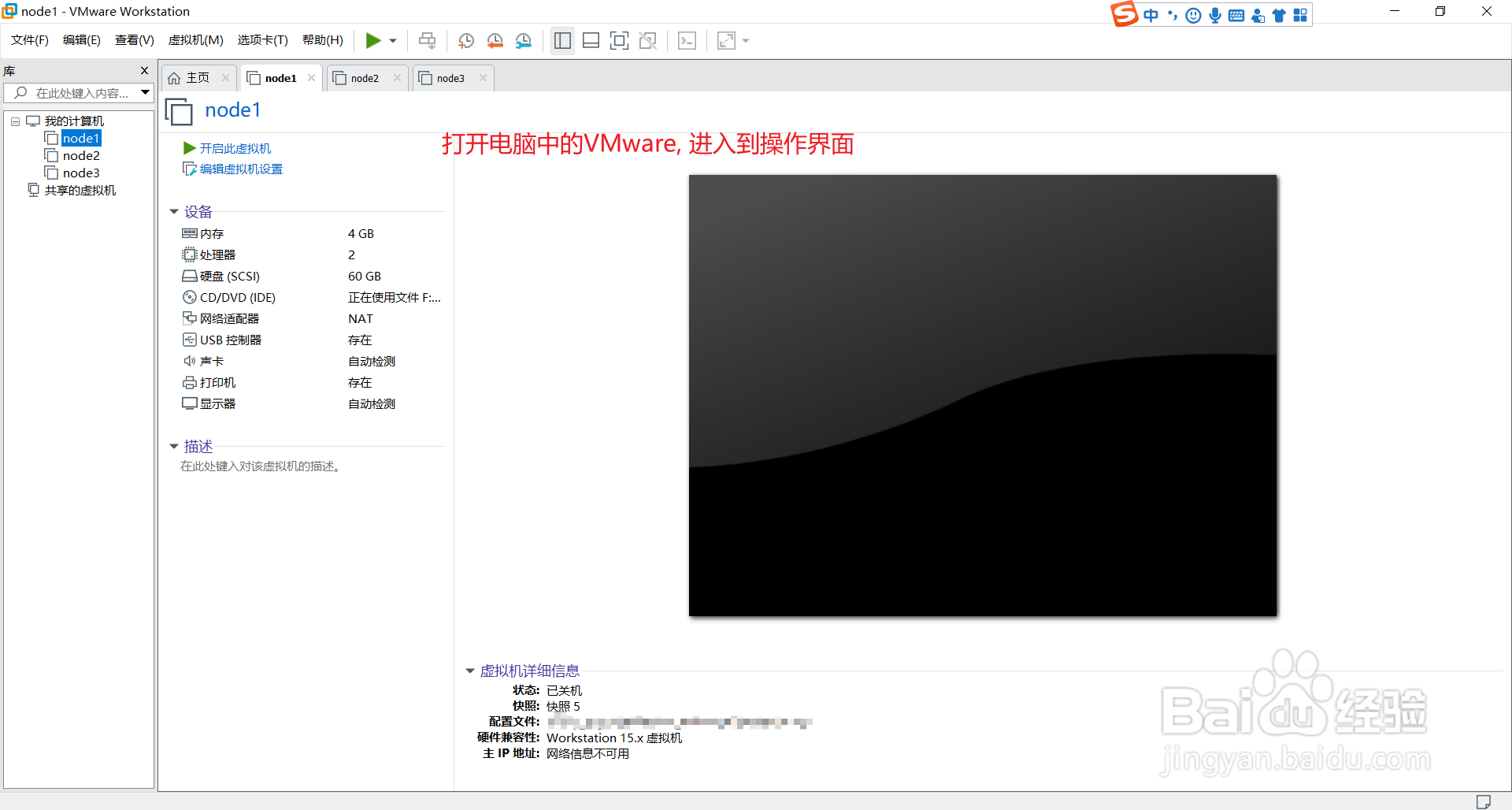Viewport: 1512px width, 810px height.
Task: Toggle the thumbnail bar visibility icon
Action: [x=591, y=40]
